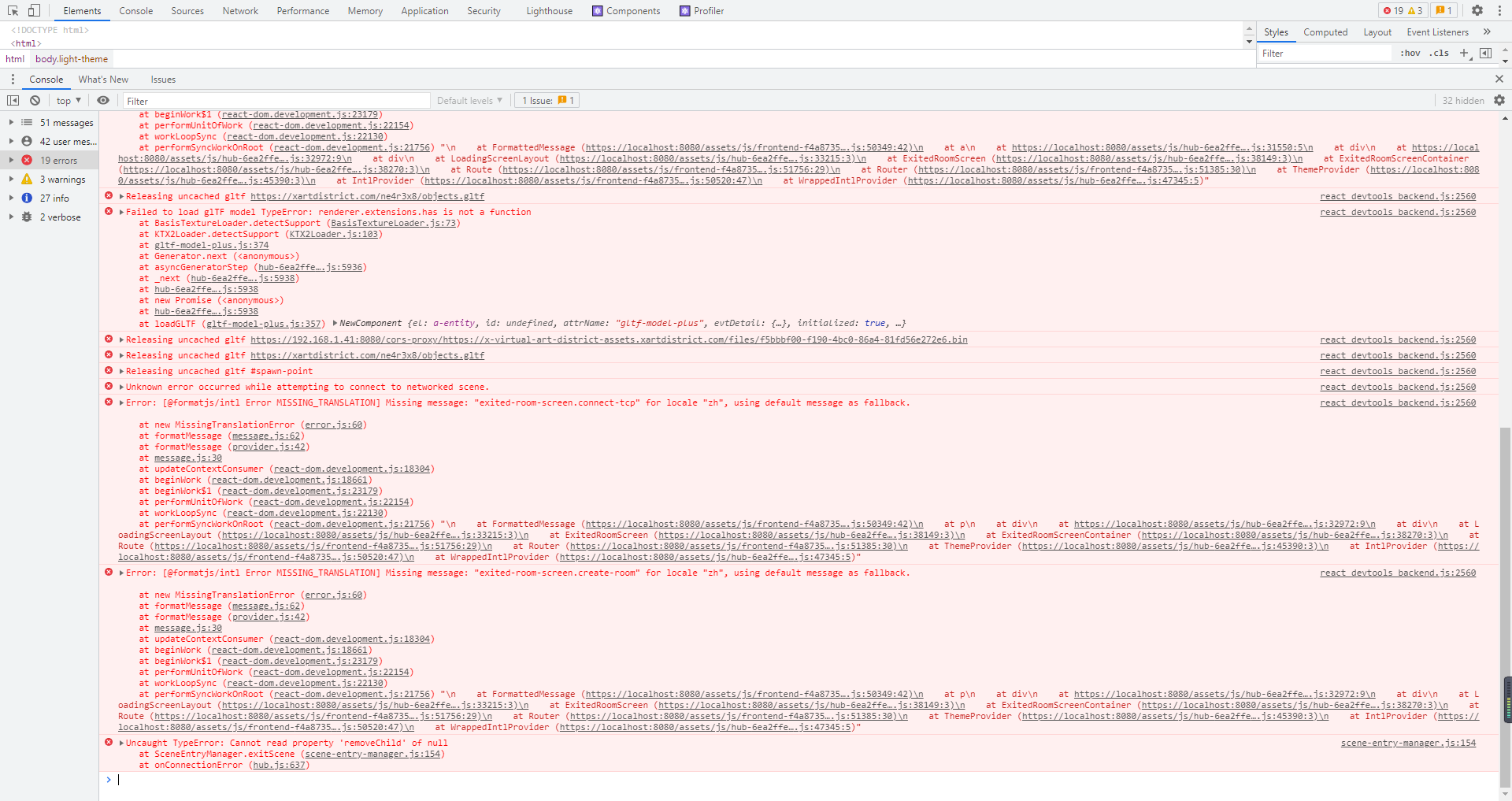This screenshot has height=801, width=1512.
Task: Toggle the console sidebar panel icon
Action: pyautogui.click(x=13, y=100)
